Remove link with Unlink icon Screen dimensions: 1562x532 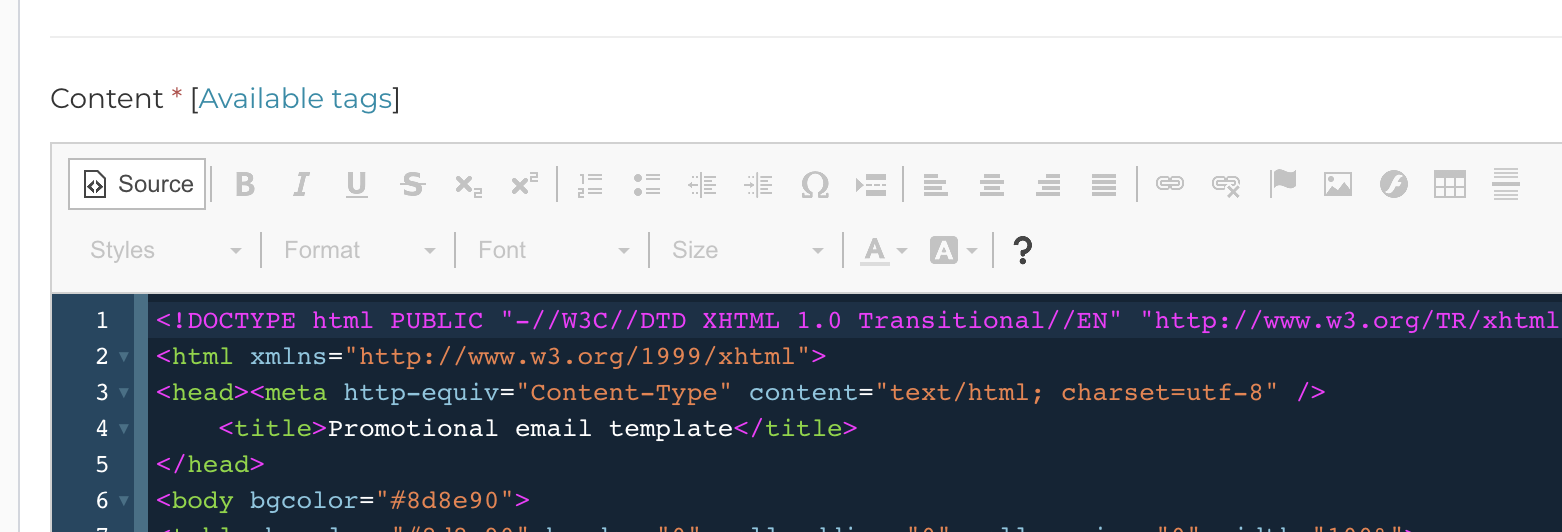[1226, 184]
